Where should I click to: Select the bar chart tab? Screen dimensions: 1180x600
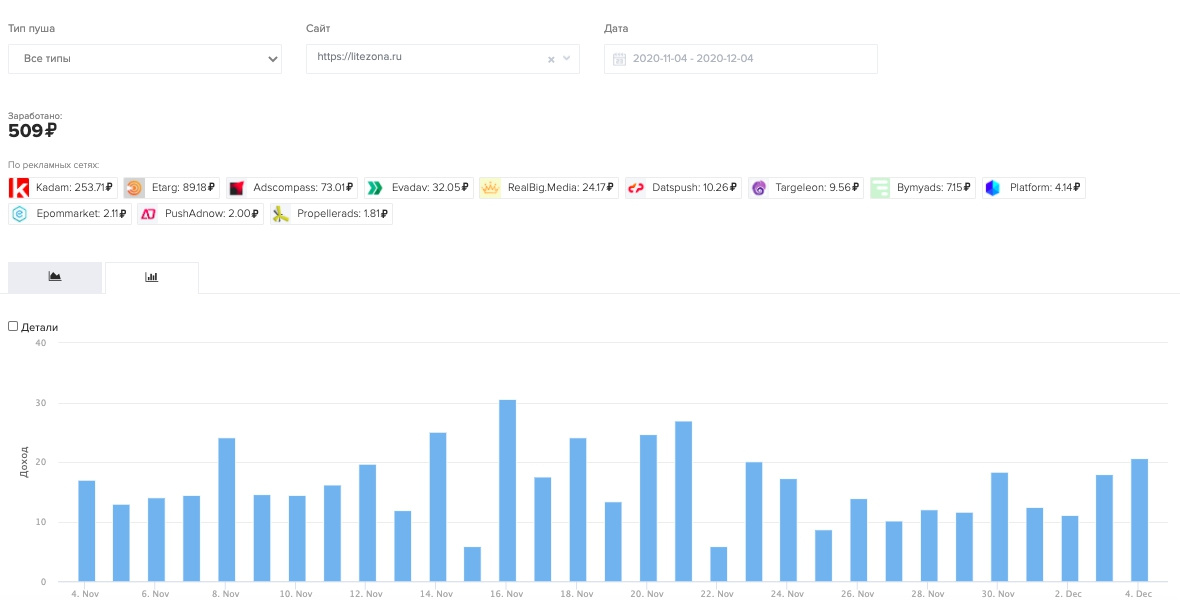click(152, 277)
